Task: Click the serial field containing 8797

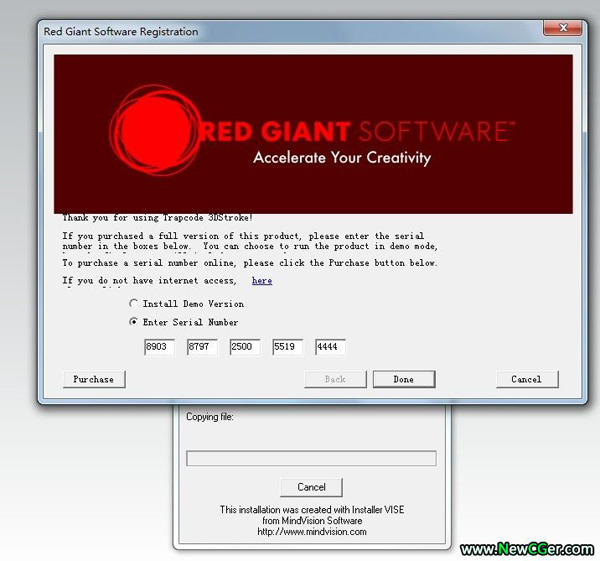Action: [x=202, y=347]
